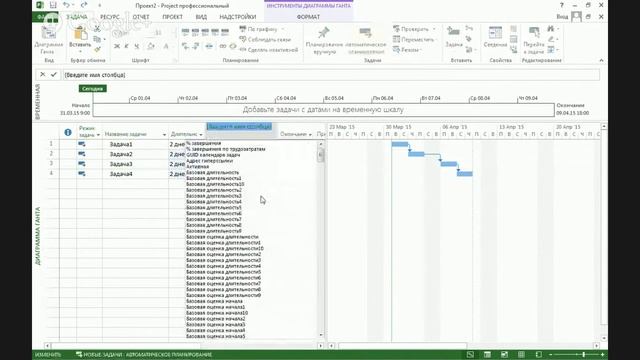Toggle bold (Ж) formatting
Viewport: 640px width, 360px height.
pos(117,46)
